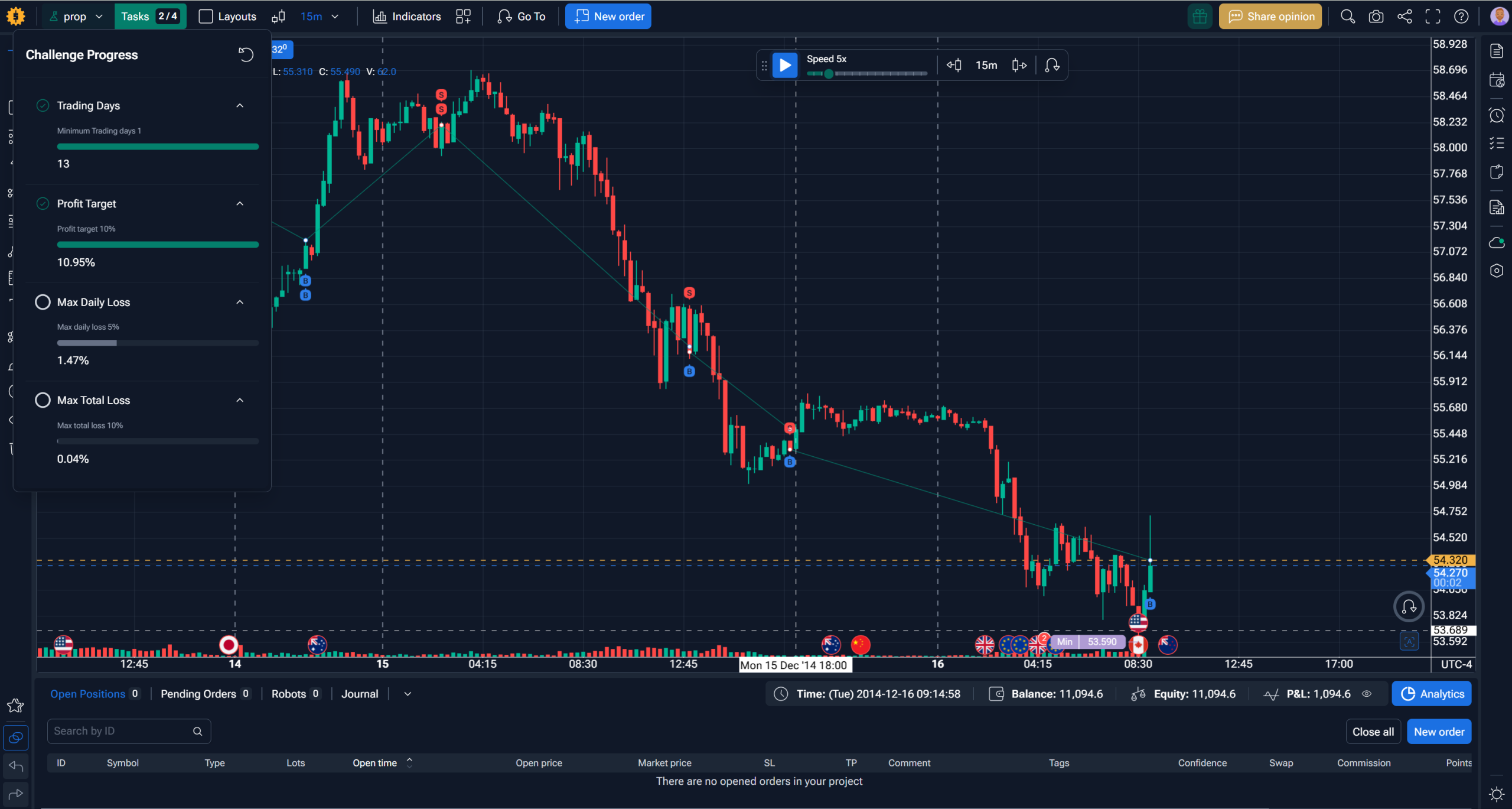
Task: Open the economic calendar icon in right sidebar
Action: click(x=1497, y=80)
